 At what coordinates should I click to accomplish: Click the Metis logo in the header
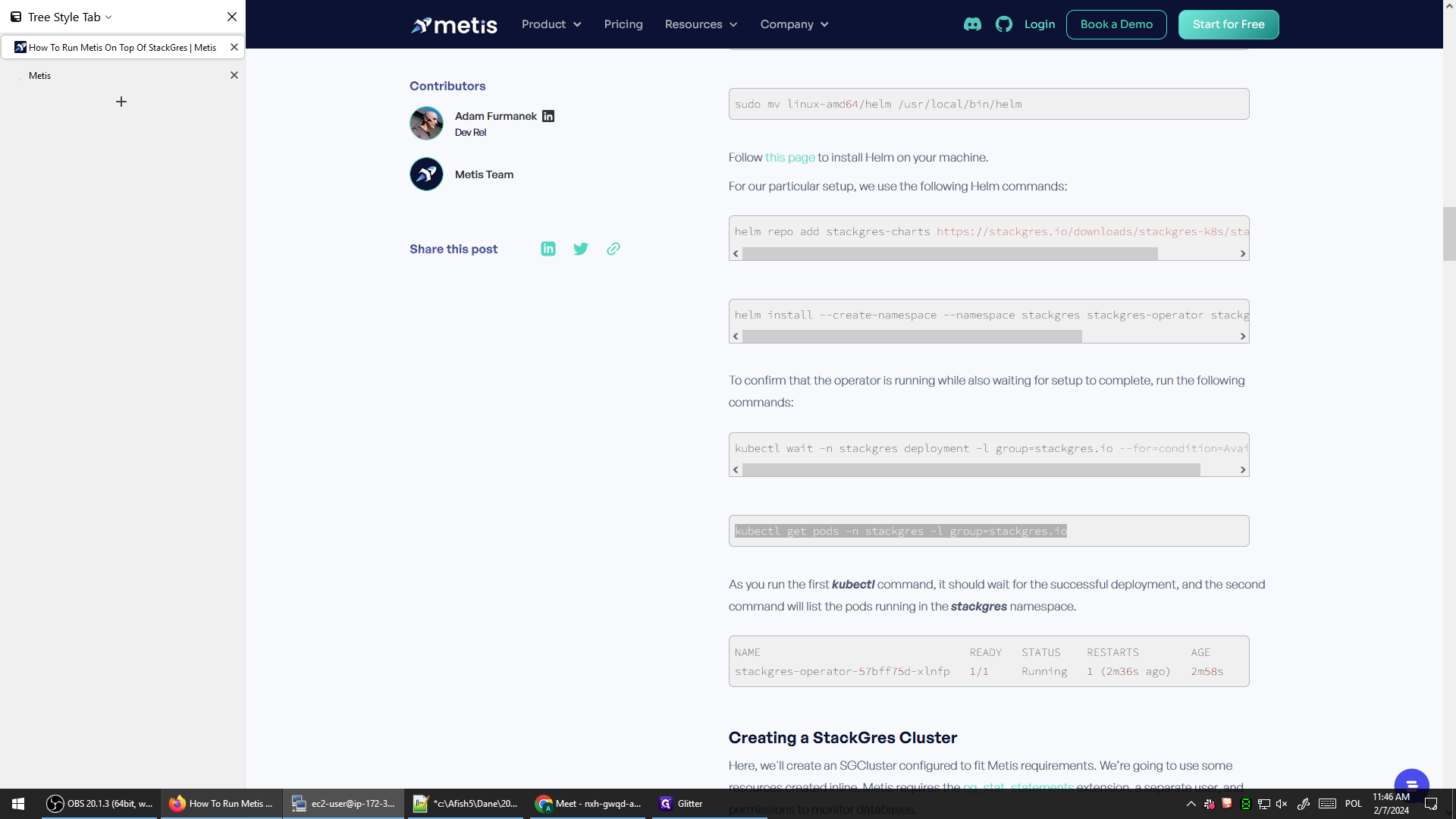tap(453, 25)
